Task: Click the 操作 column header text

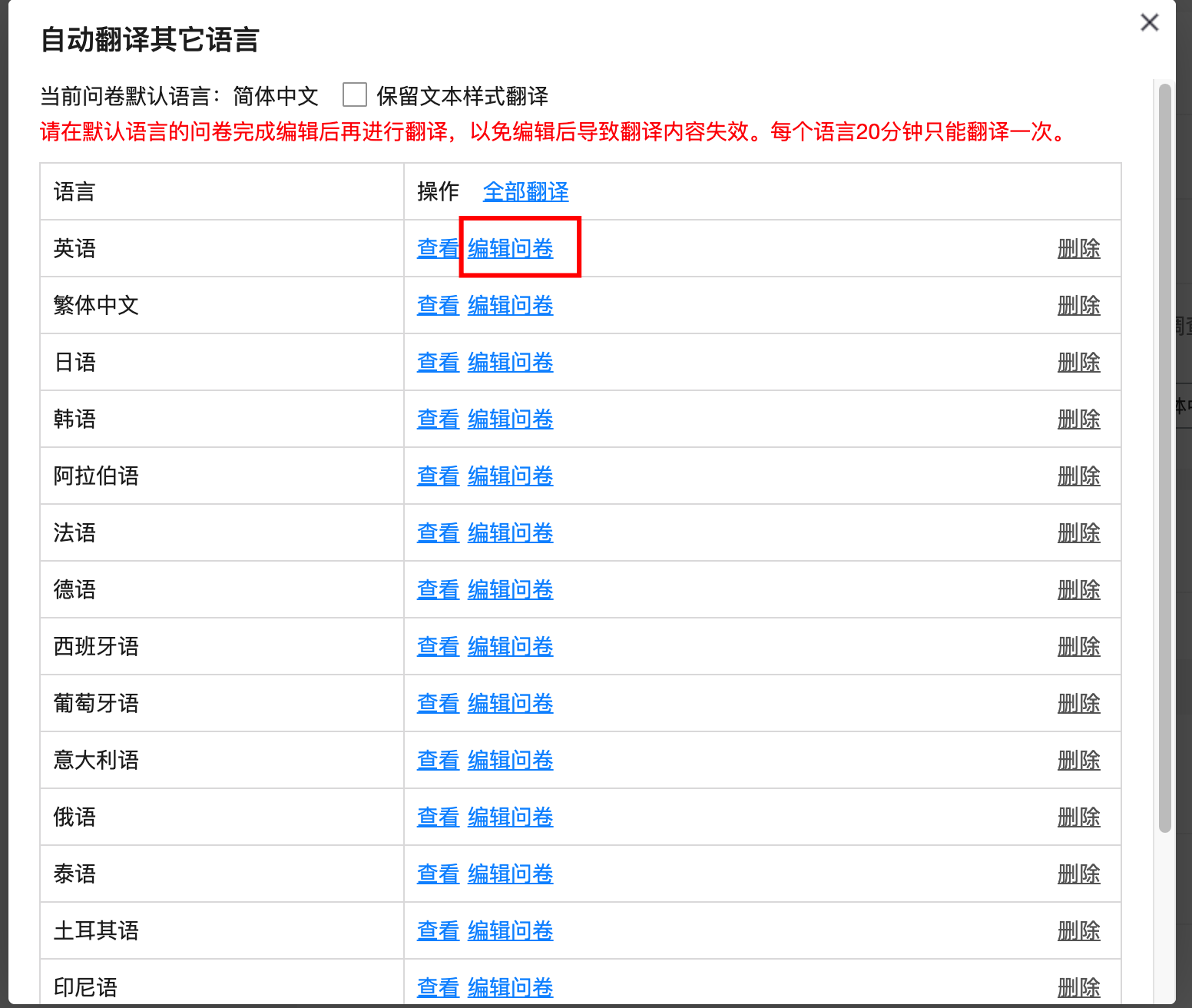Action: [438, 191]
